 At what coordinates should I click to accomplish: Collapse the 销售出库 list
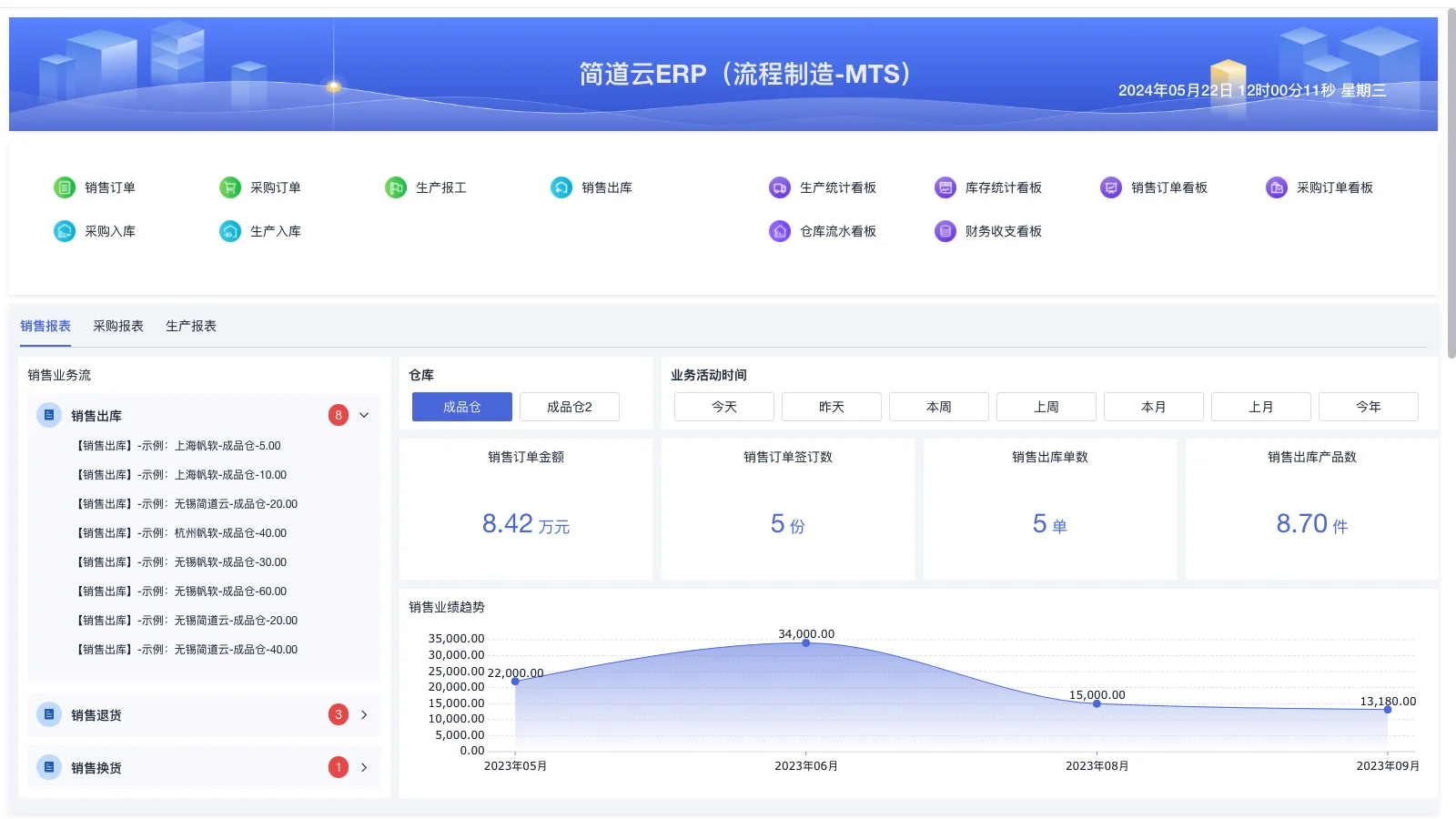point(364,415)
